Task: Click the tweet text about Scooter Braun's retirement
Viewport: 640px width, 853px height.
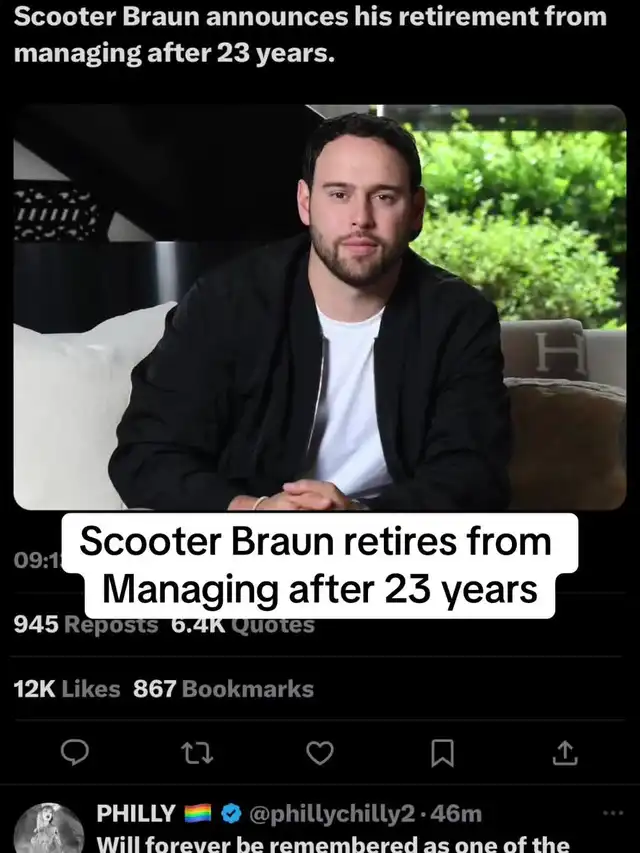Action: (310, 34)
